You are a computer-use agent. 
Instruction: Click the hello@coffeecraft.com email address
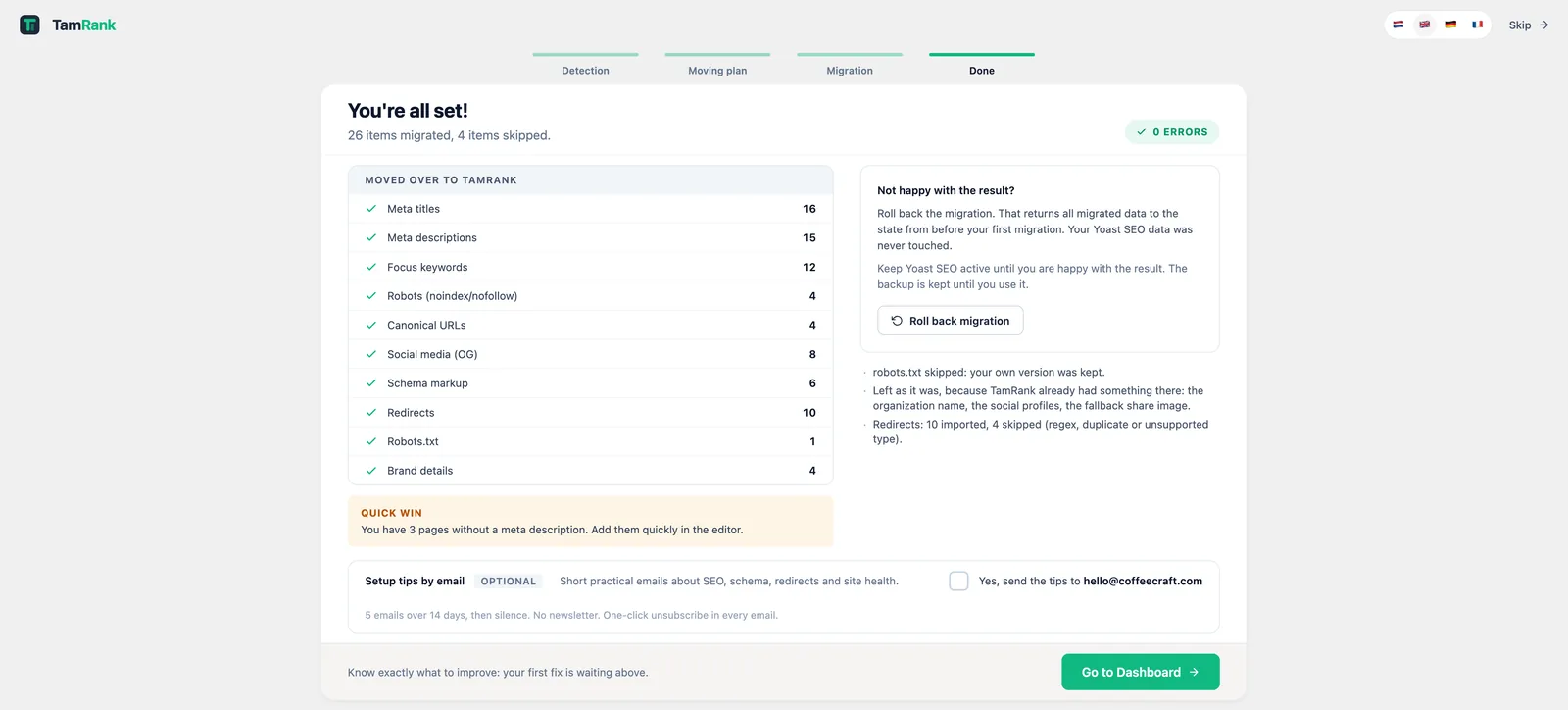(1143, 581)
